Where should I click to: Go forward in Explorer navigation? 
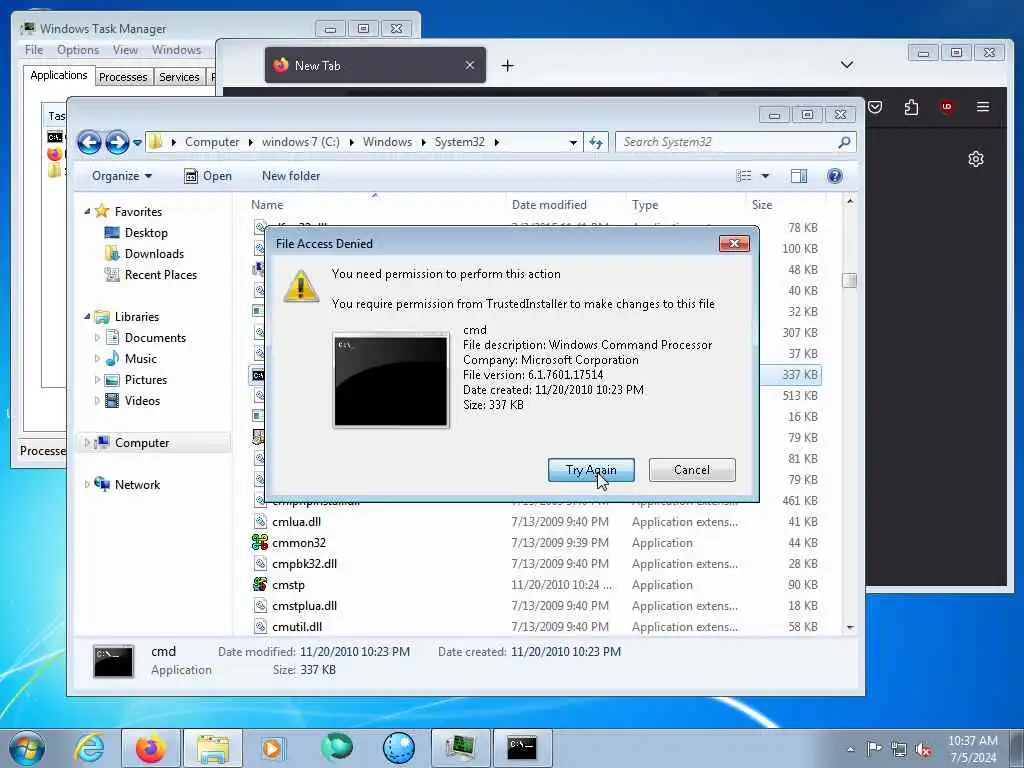[x=117, y=142]
